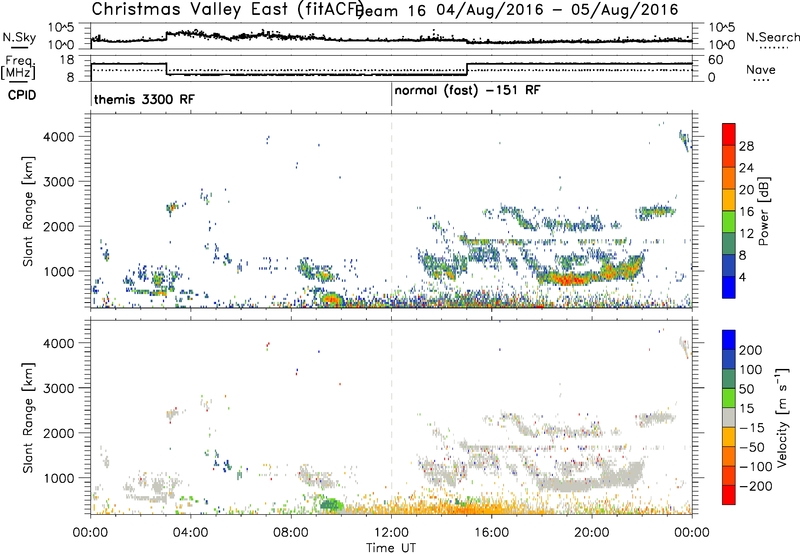
Task: Click the '200' tick on the velocity scale
Action: (x=751, y=350)
